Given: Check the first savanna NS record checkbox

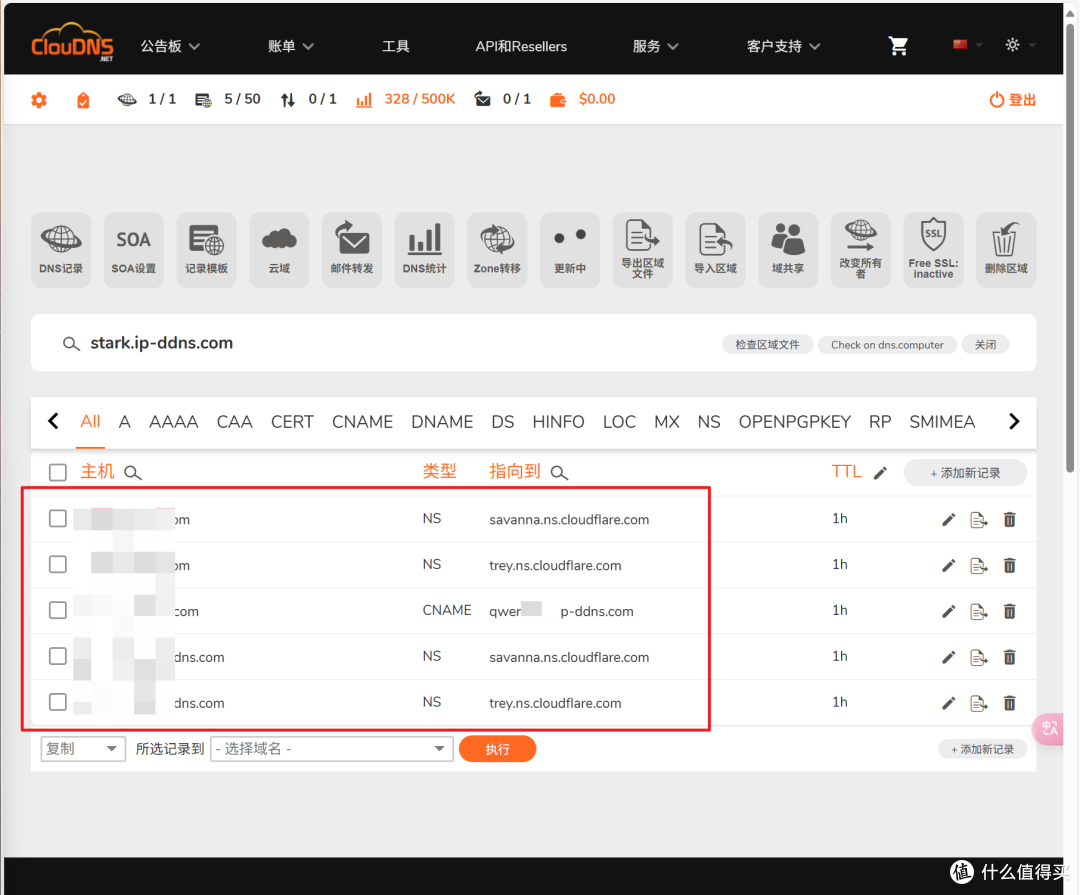Looking at the screenshot, I should point(58,518).
